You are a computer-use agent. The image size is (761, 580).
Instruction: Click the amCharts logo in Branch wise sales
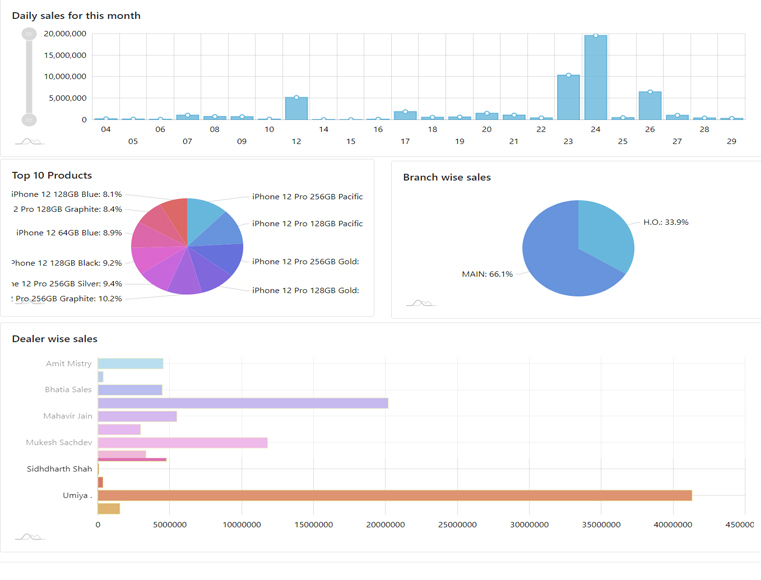point(421,303)
